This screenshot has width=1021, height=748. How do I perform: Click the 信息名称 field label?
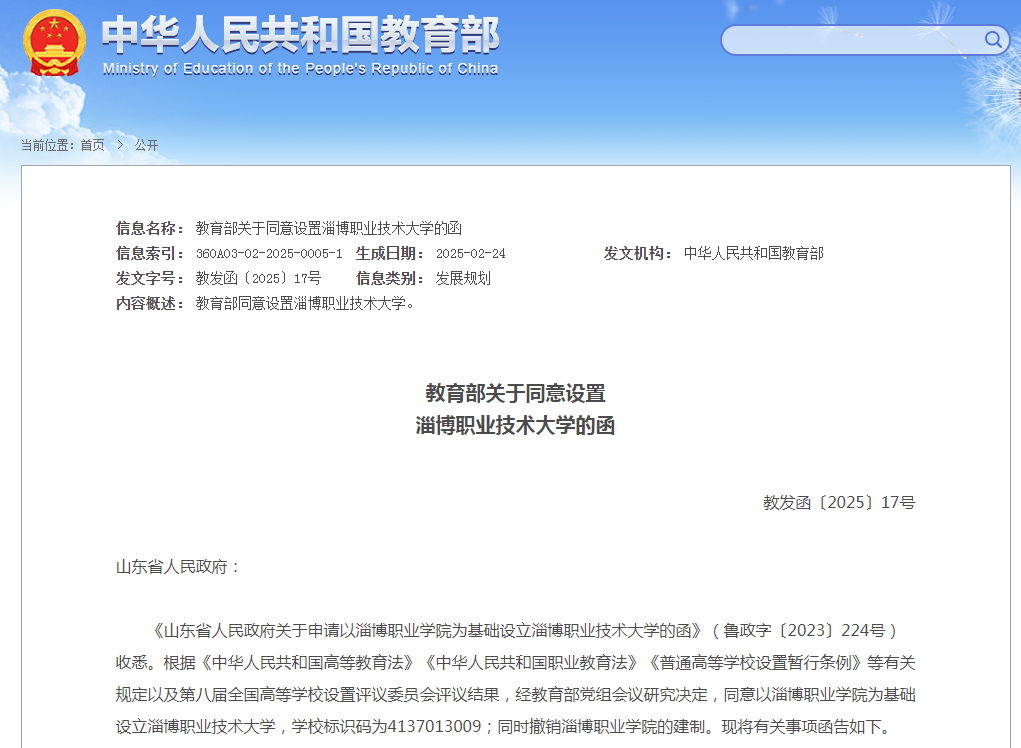pyautogui.click(x=150, y=228)
